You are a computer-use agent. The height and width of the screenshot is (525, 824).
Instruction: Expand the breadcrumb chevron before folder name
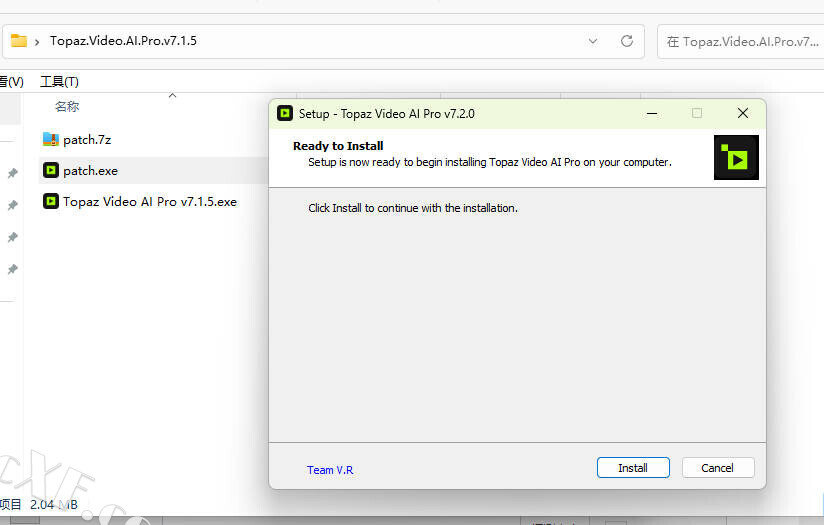point(37,42)
